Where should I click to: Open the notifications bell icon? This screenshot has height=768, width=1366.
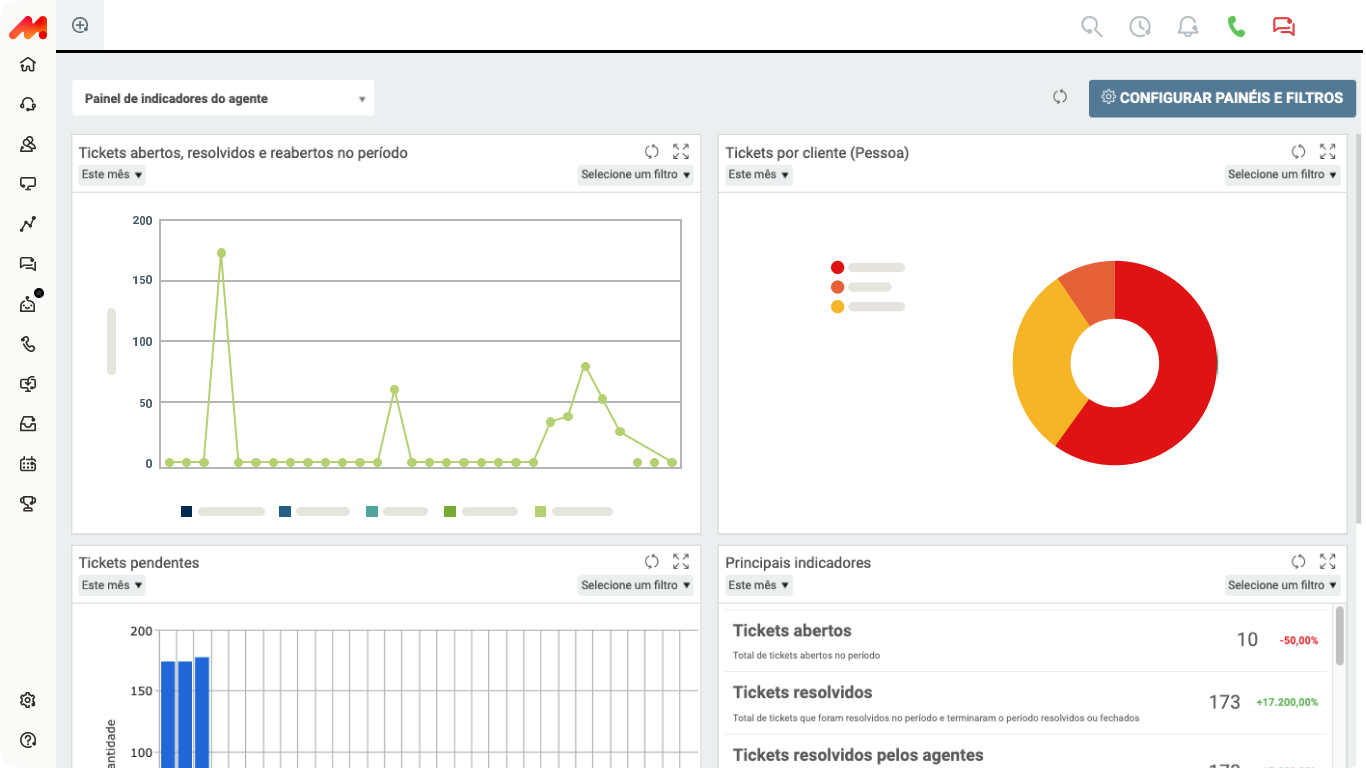(x=1188, y=27)
